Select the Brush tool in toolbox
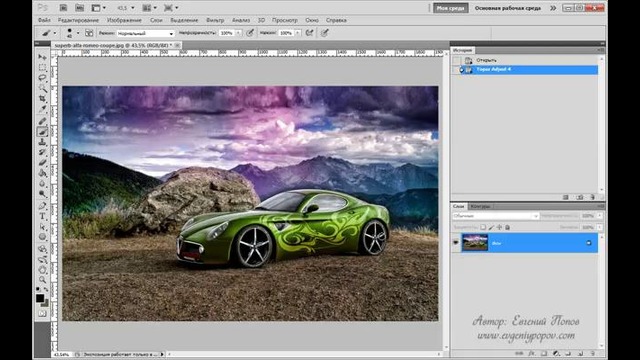The image size is (640, 360). tap(42, 131)
